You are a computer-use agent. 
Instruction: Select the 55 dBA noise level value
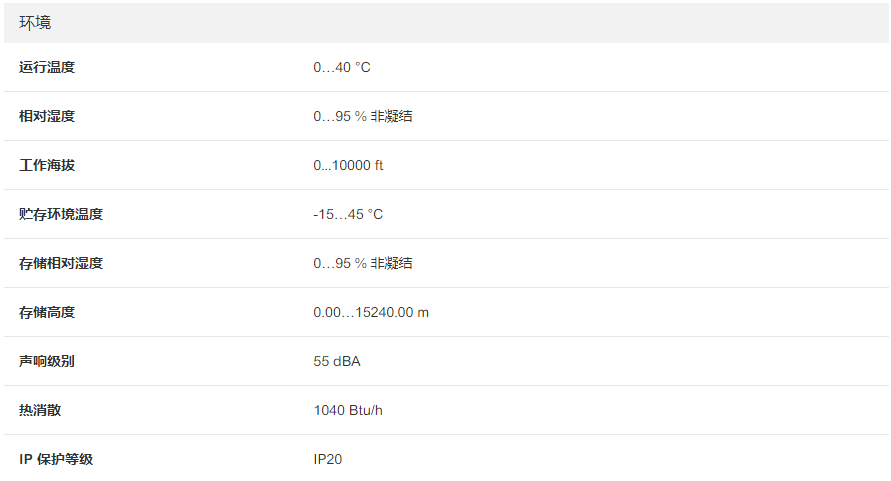pos(337,361)
